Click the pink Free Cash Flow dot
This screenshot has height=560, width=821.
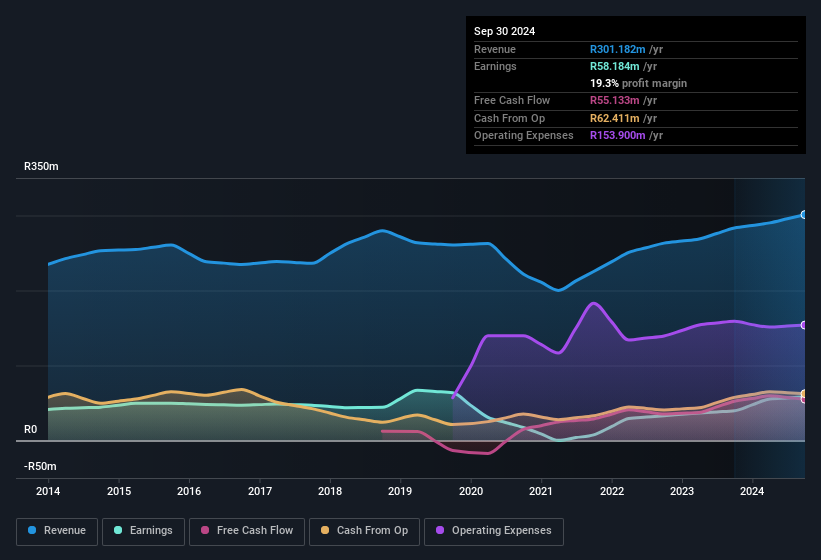pyautogui.click(x=206, y=531)
